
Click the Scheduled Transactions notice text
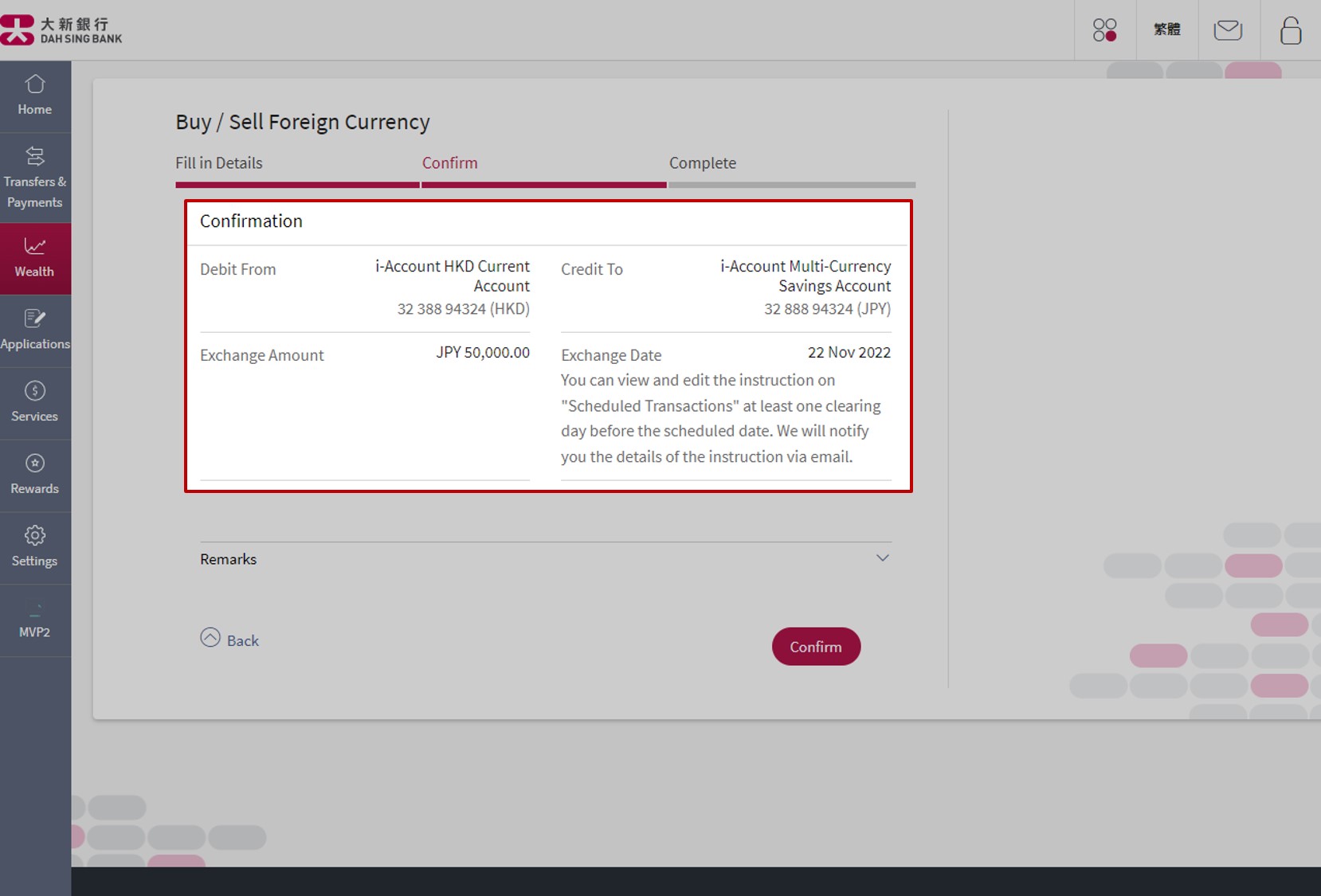click(x=721, y=418)
